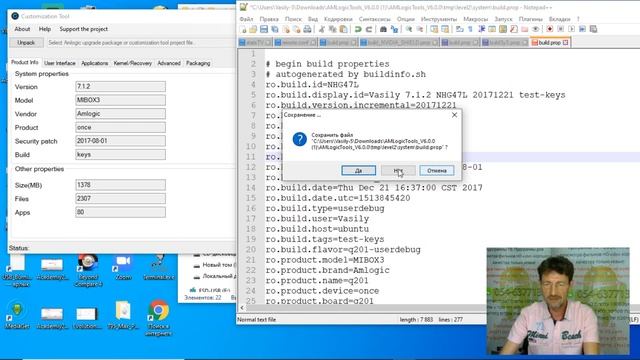Viewport: 640px width, 360px height.
Task: Switch to the Kernel/Recovery tab
Action: (133, 63)
